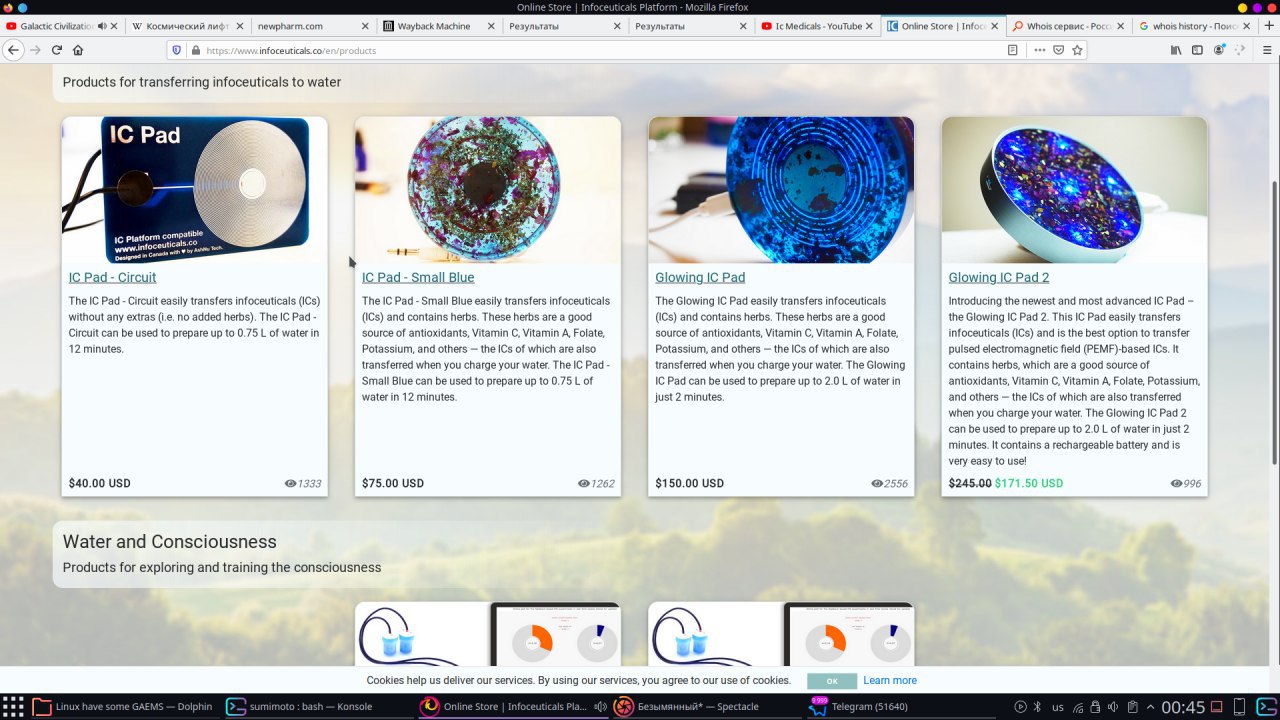Image resolution: width=1280 pixels, height=720 pixels.
Task: Open clipboard tray icon
Action: [x=1131, y=707]
